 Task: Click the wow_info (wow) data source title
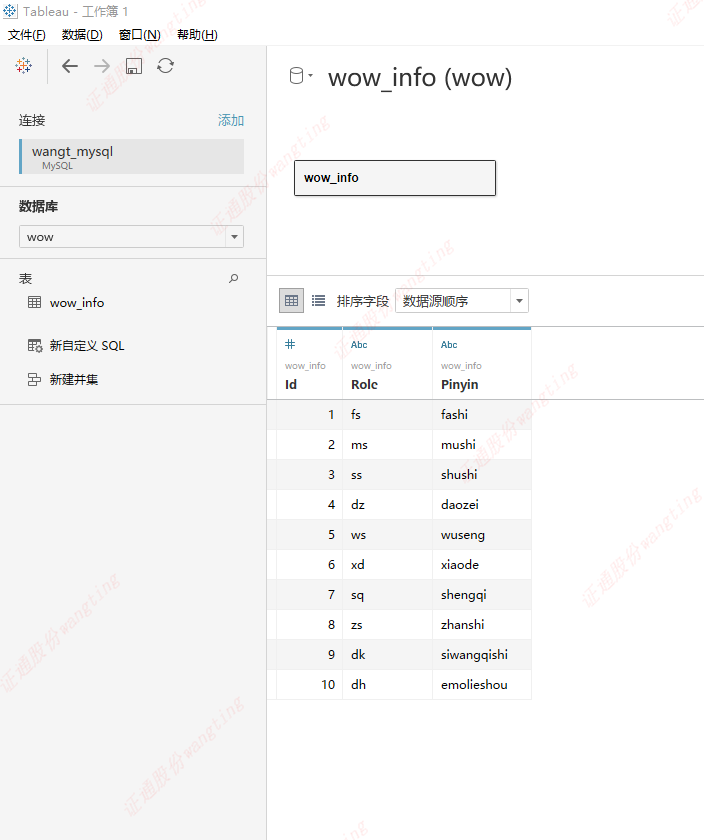[x=420, y=78]
